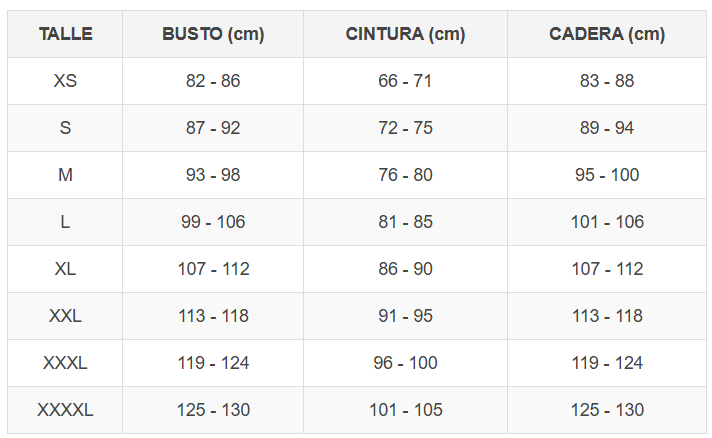This screenshot has width=712, height=438.
Task: Click the XXXL size label
Action: (65, 363)
